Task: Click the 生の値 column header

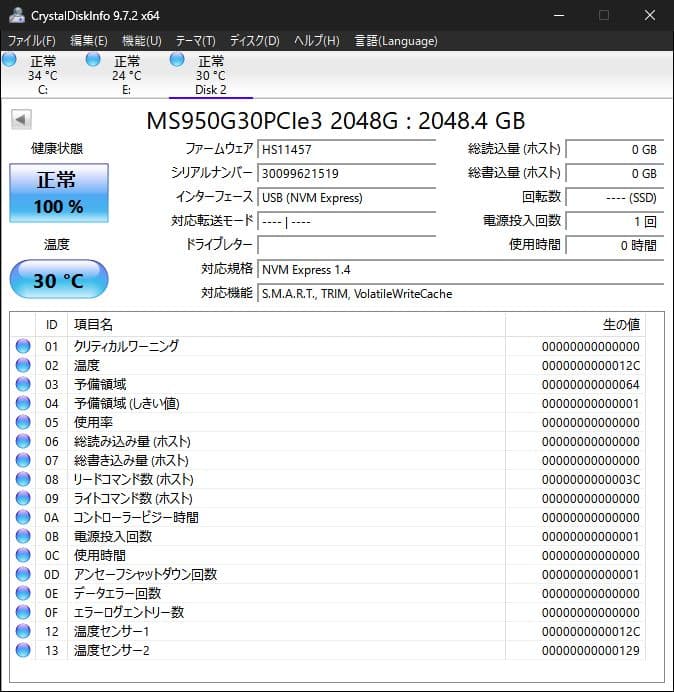Action: click(x=576, y=325)
